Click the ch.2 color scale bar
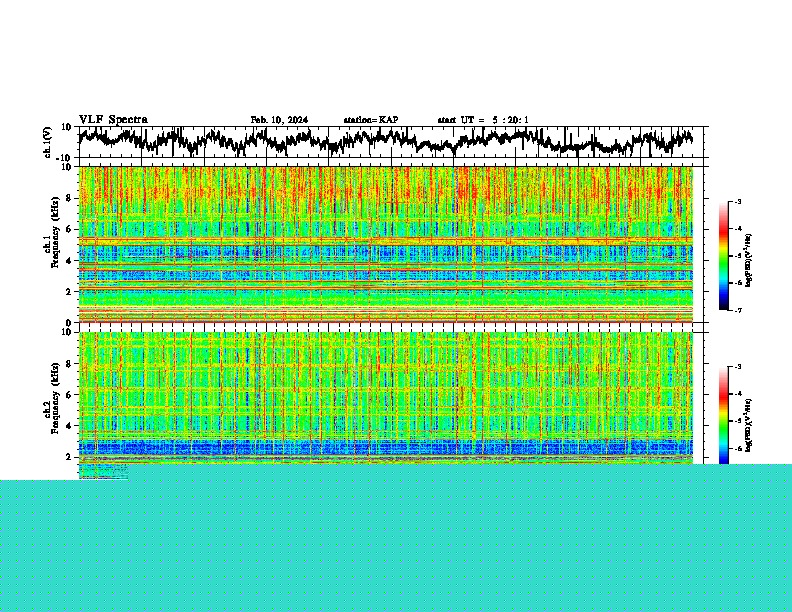 coord(724,416)
